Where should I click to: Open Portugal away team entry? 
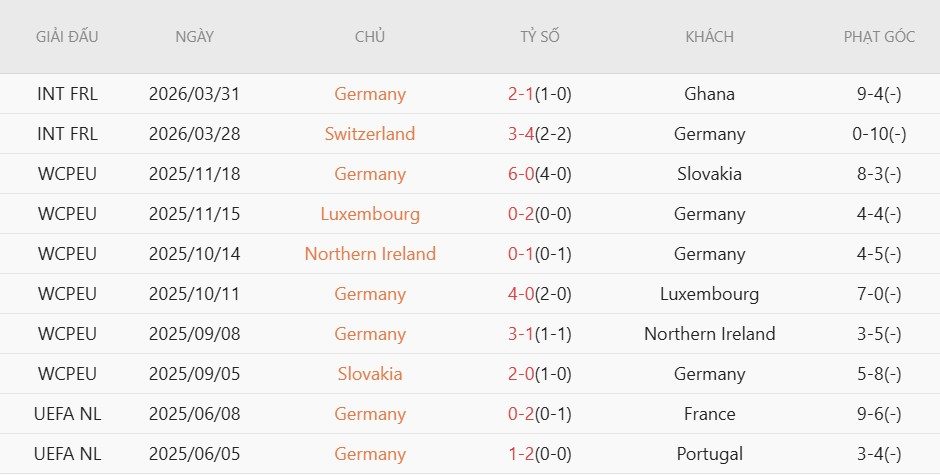tap(709, 454)
